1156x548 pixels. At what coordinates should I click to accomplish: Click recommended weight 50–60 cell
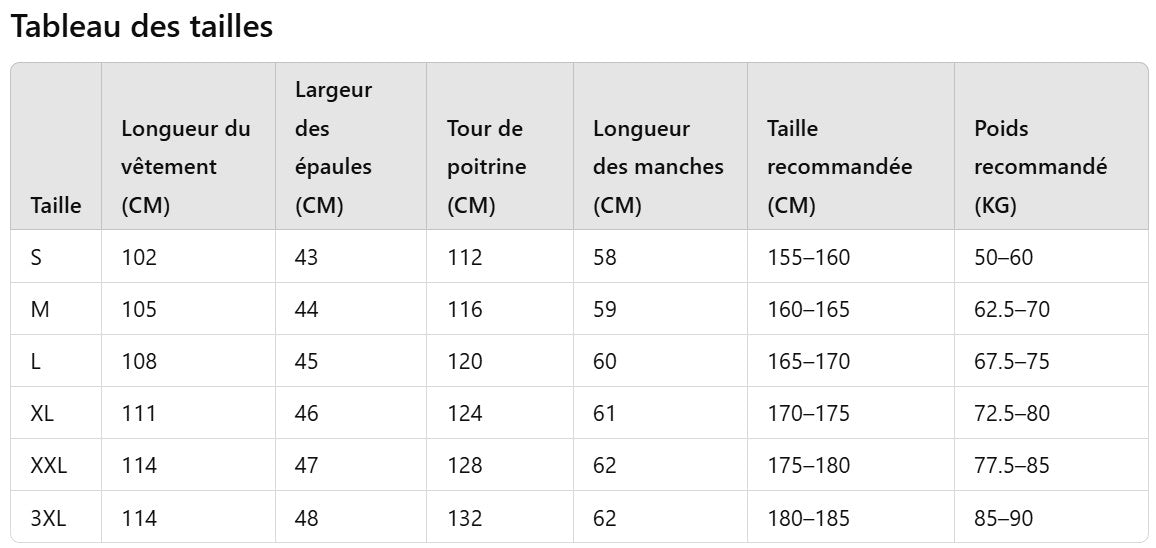[1003, 257]
